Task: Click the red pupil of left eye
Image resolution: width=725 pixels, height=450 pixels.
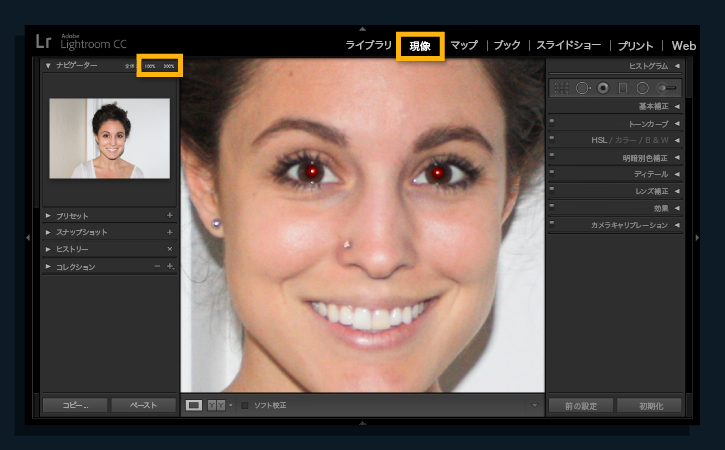Action: (x=312, y=172)
